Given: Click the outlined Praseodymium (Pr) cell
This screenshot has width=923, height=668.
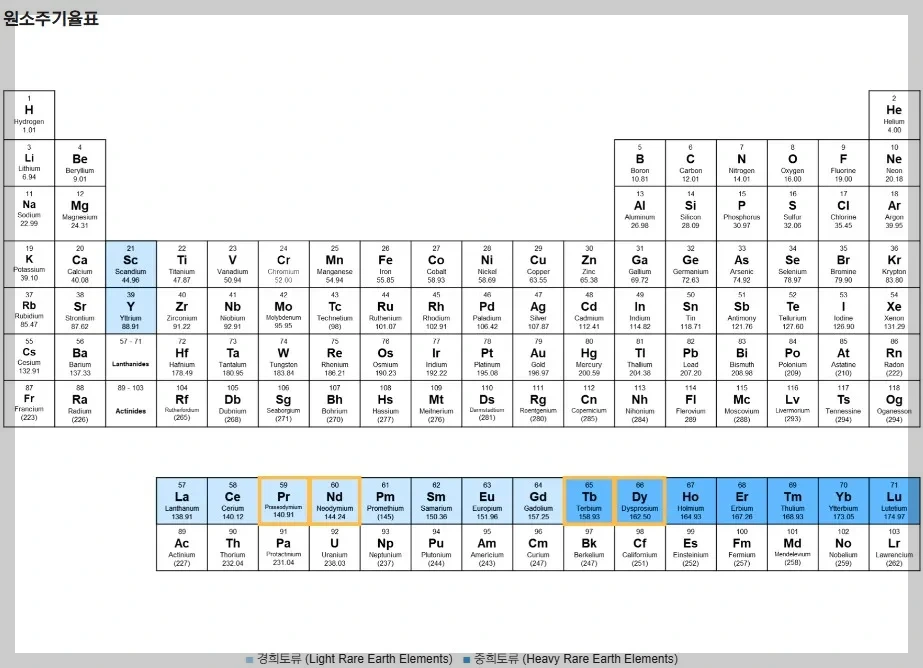Looking at the screenshot, I should (x=284, y=501).
